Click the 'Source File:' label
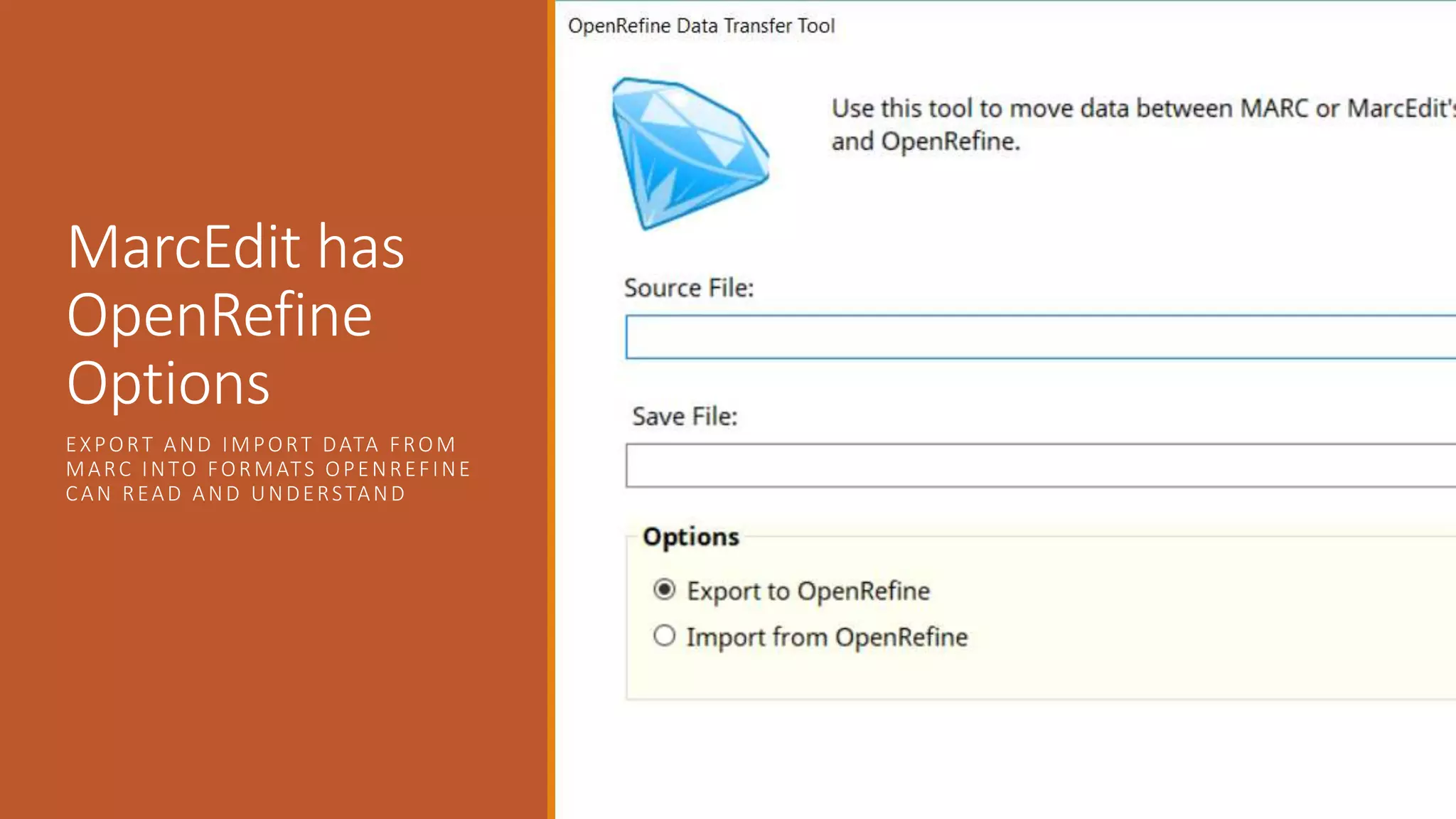This screenshot has height=819, width=1456. click(689, 288)
